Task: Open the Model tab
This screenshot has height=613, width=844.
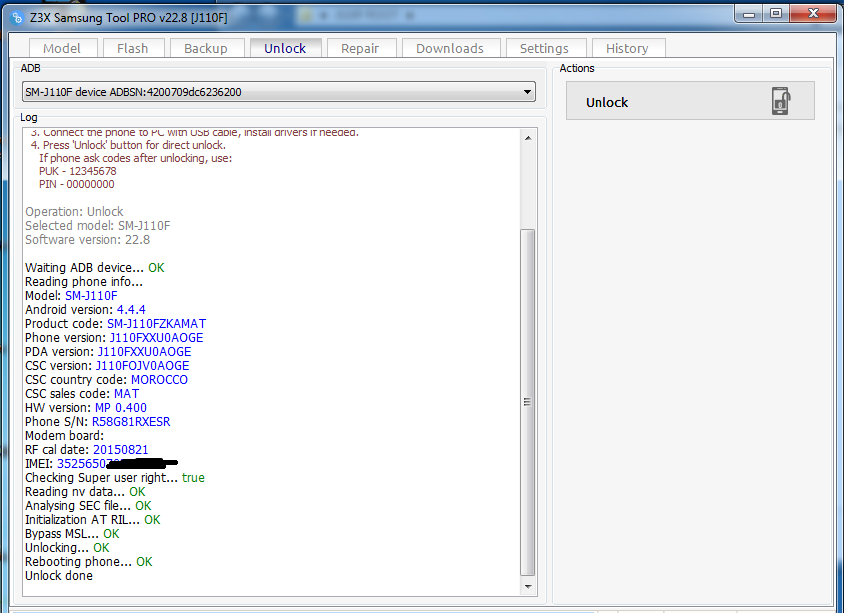Action: point(62,48)
